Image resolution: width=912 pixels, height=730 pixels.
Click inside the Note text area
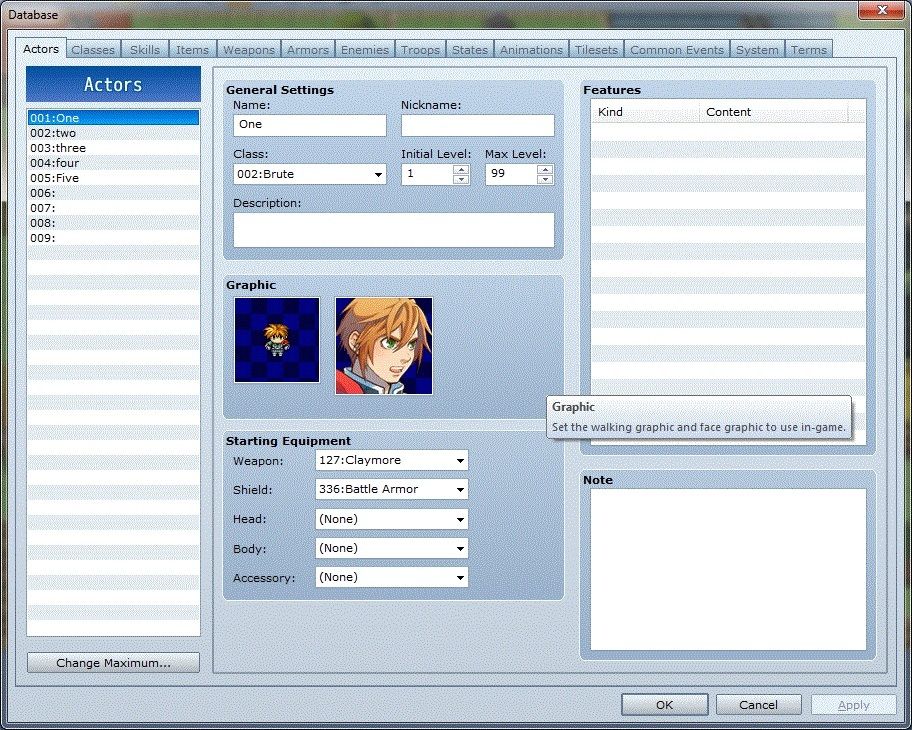coord(727,569)
